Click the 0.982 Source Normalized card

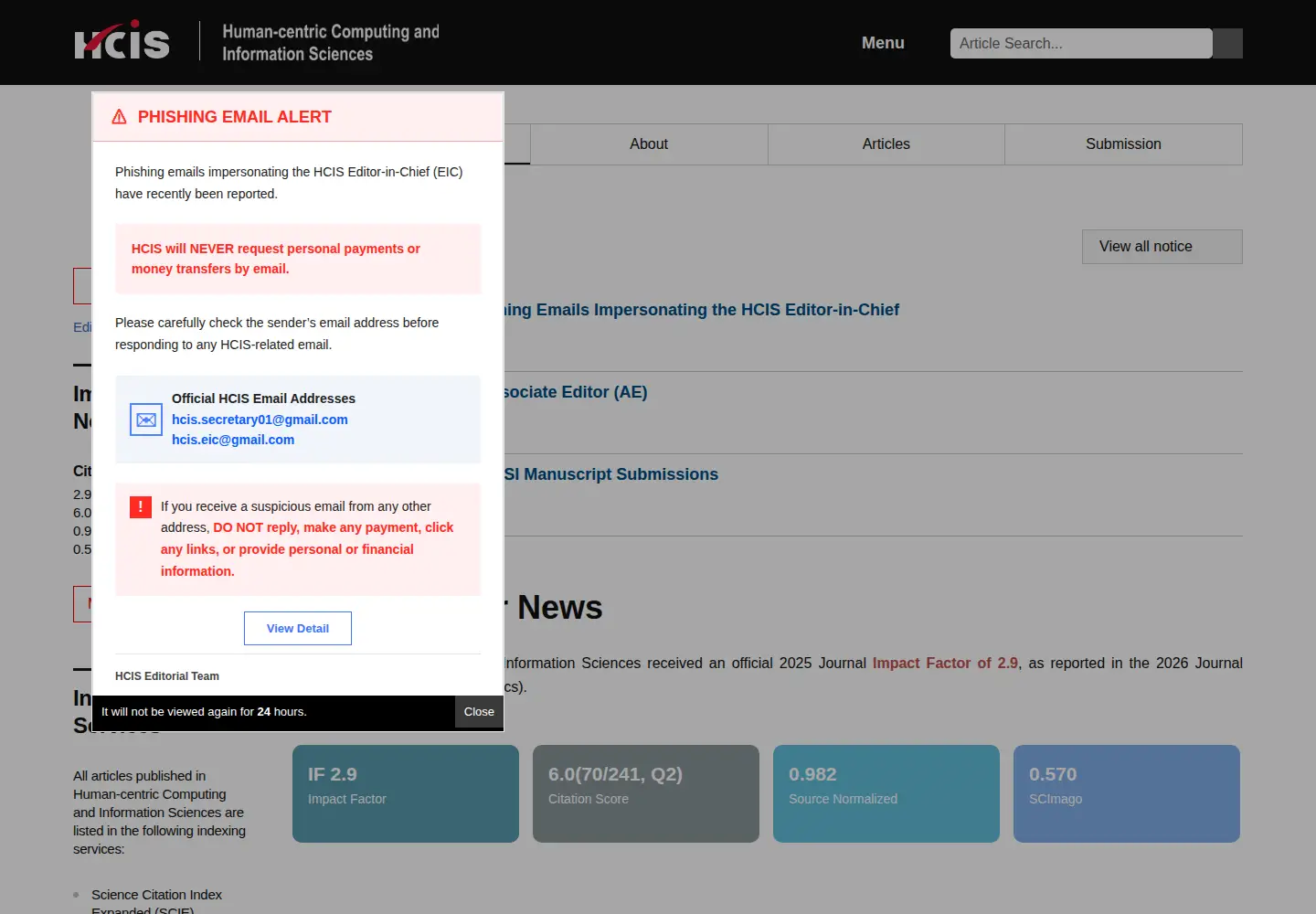point(886,793)
